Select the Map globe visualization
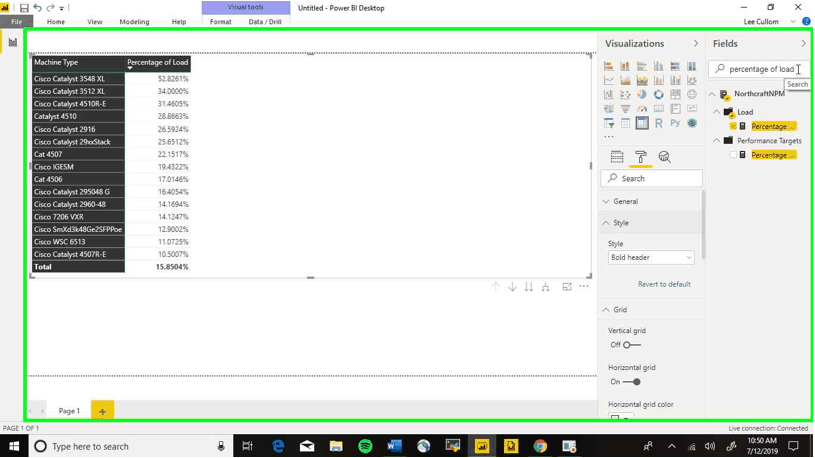 click(692, 95)
